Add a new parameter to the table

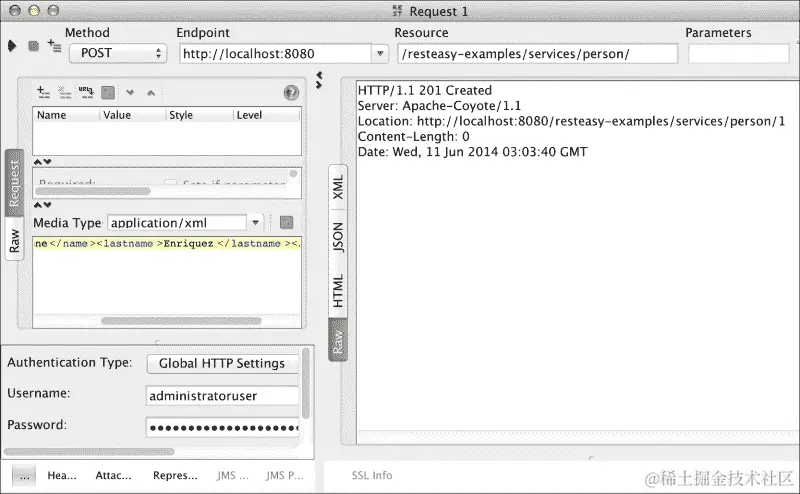43,92
